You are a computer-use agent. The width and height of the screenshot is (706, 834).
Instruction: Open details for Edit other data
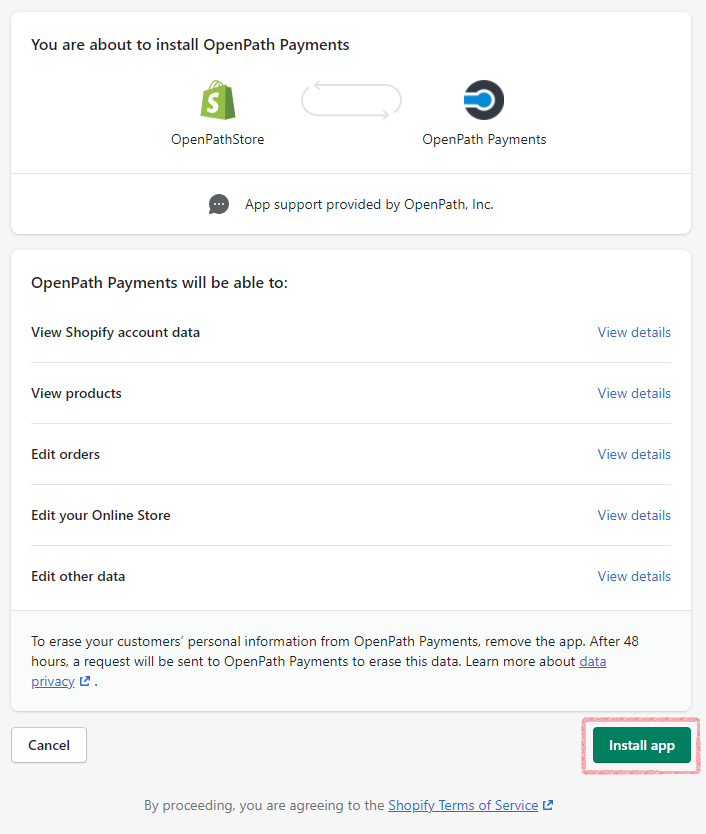634,576
